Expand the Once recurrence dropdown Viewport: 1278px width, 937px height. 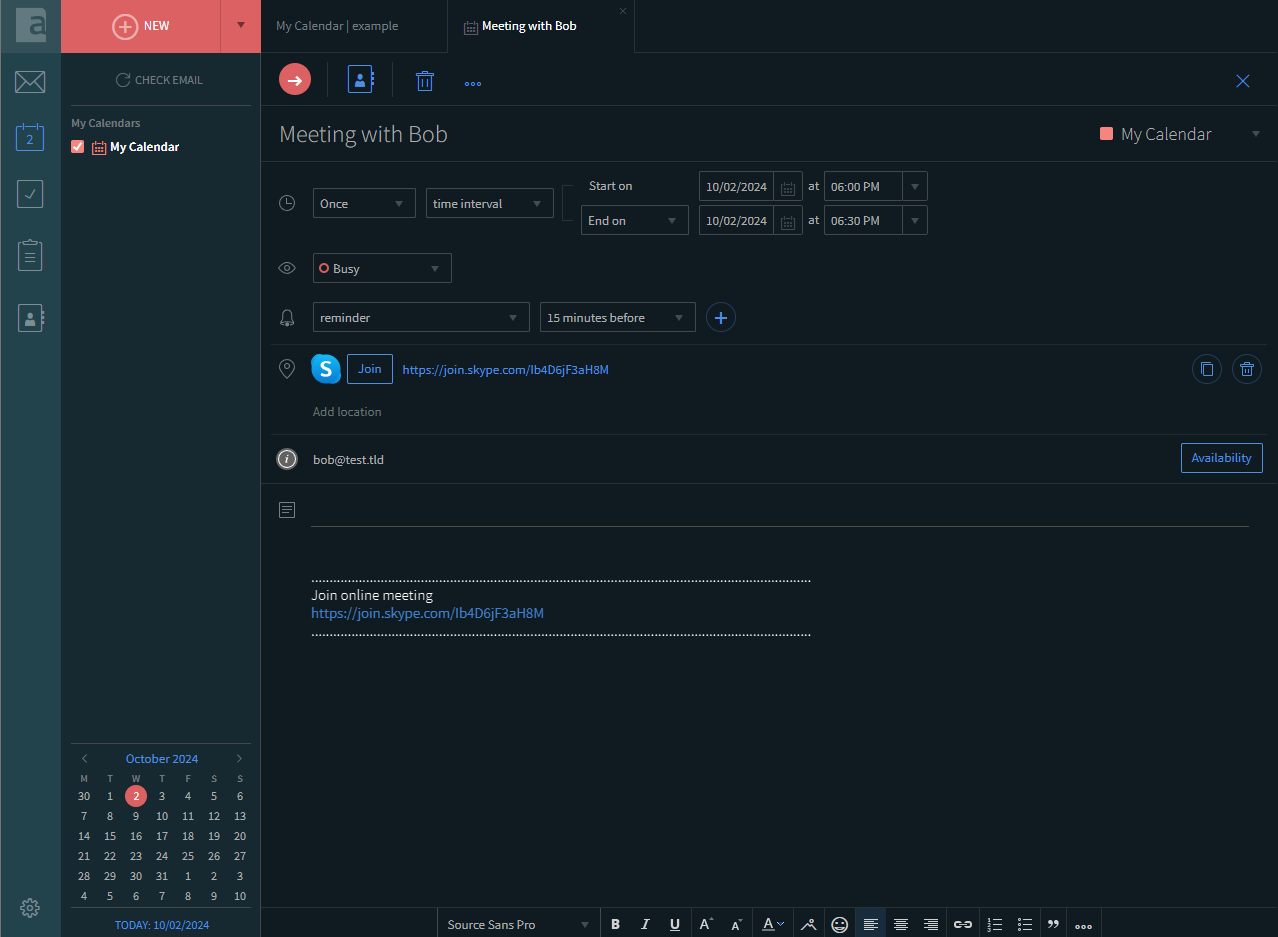pyautogui.click(x=364, y=203)
